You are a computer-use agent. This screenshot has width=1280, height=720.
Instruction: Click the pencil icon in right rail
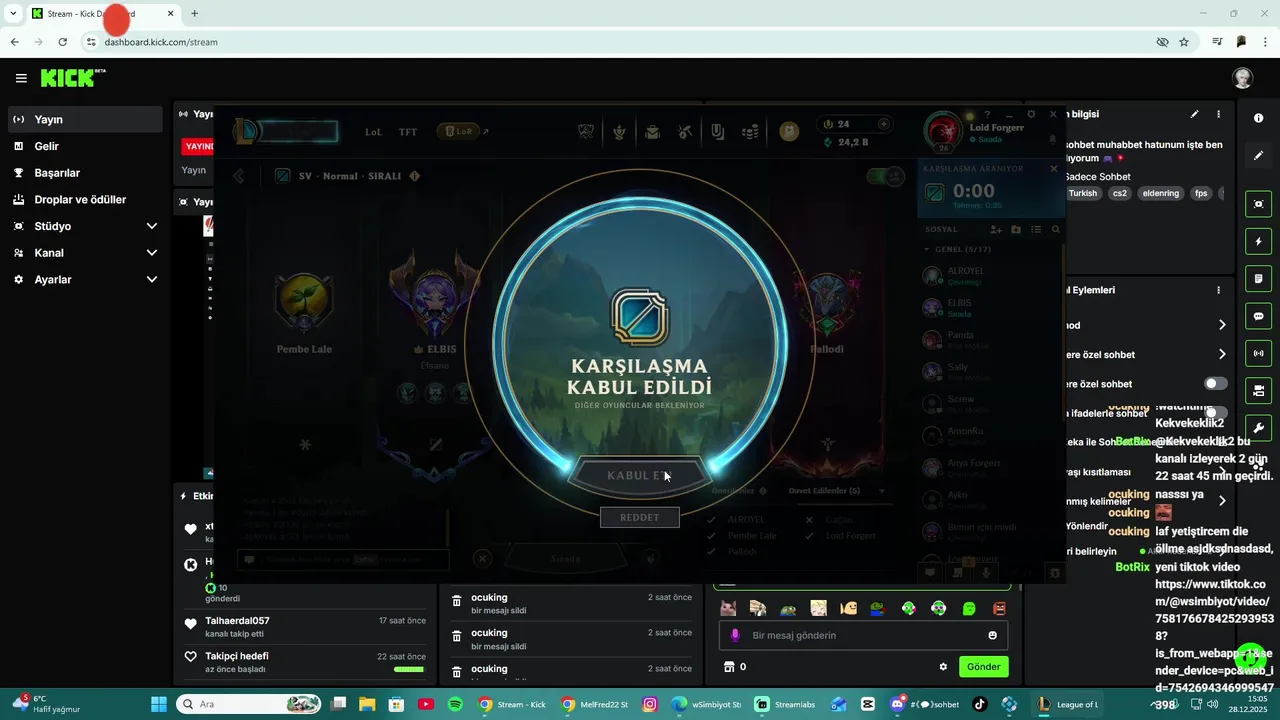pyautogui.click(x=1258, y=156)
